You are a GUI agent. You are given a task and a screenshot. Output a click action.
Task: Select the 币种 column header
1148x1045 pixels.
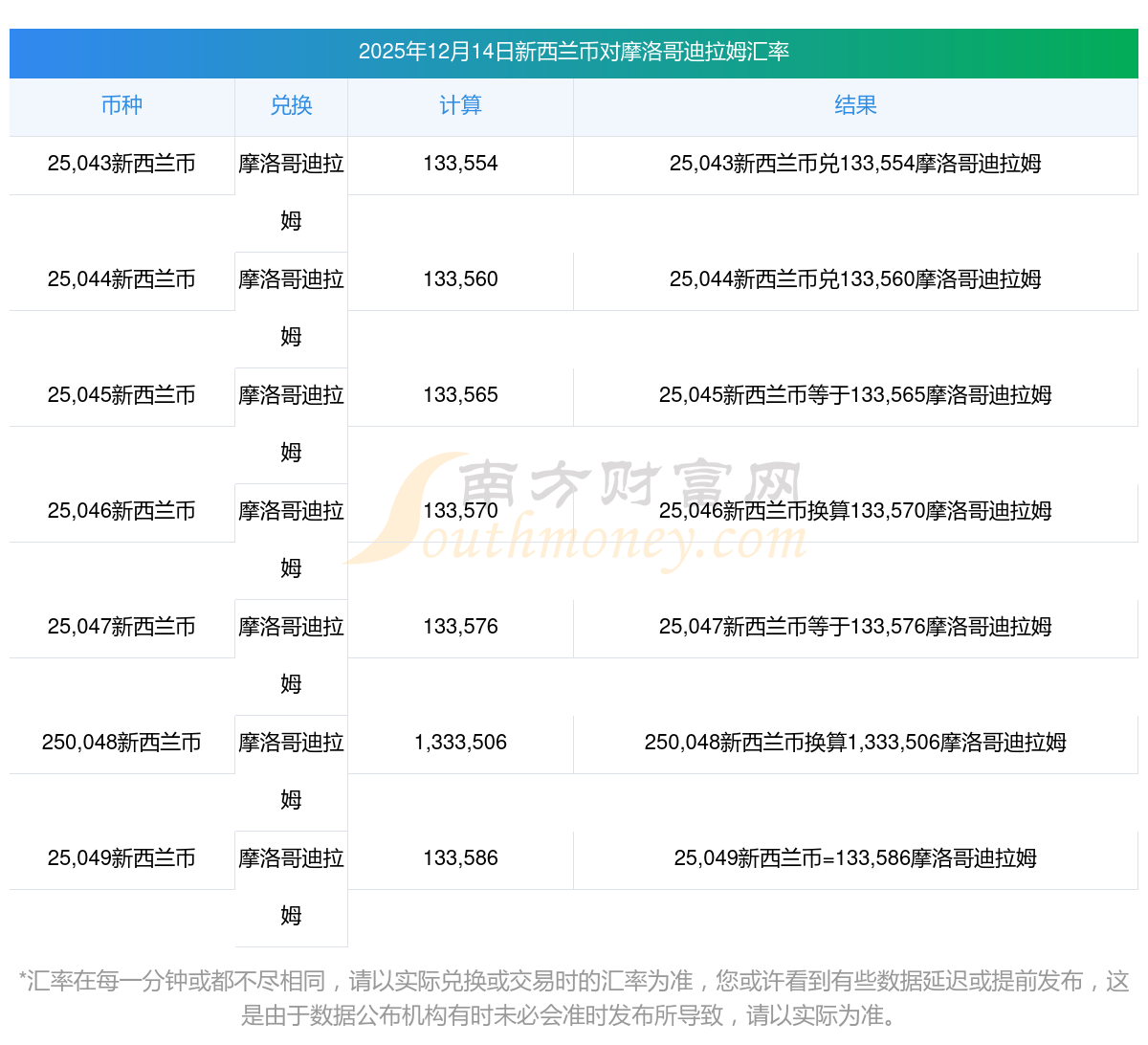[121, 105]
